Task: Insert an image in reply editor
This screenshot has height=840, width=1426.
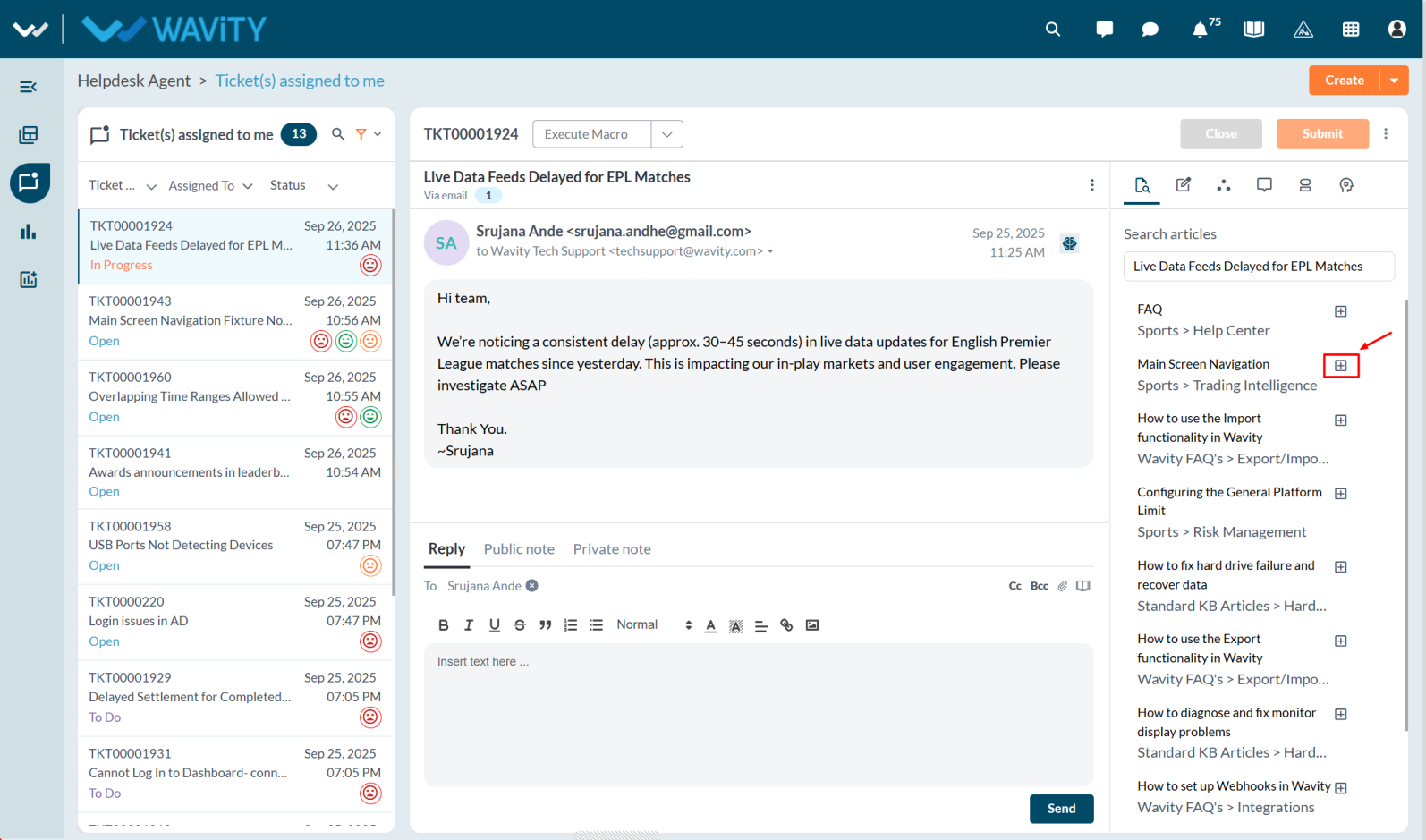Action: pyautogui.click(x=812, y=625)
